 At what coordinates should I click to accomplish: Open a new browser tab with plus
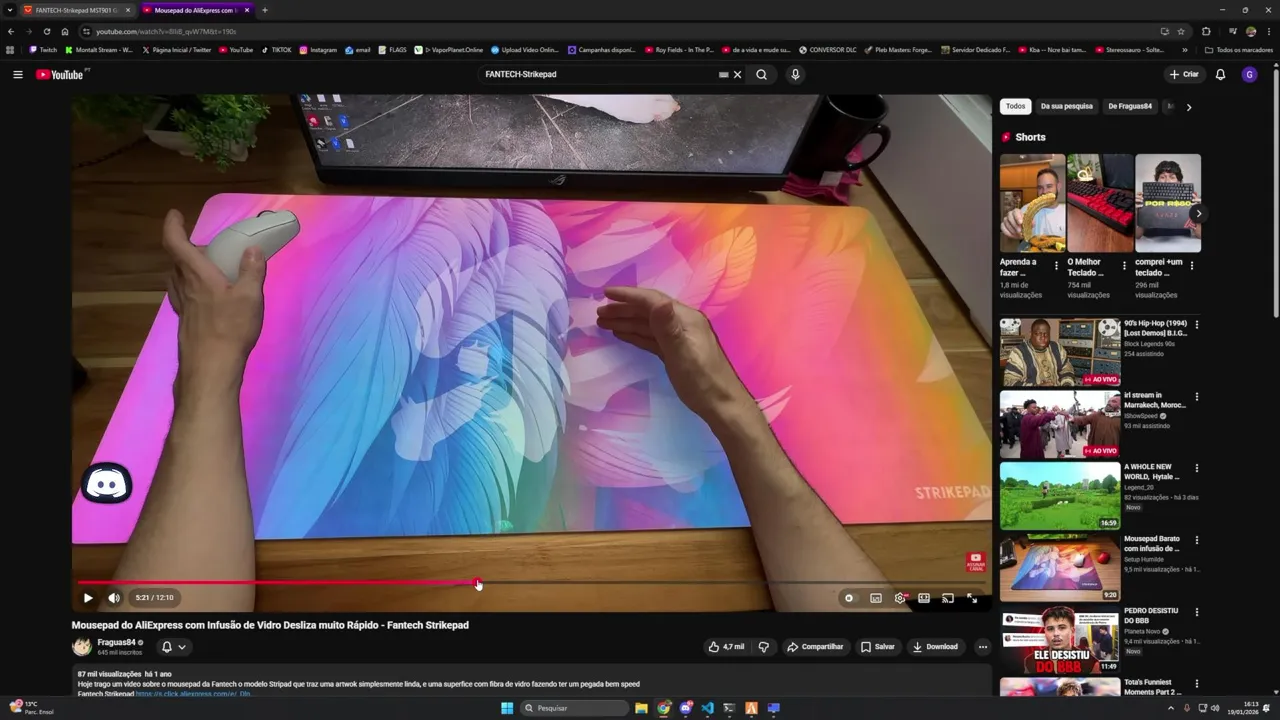(264, 10)
